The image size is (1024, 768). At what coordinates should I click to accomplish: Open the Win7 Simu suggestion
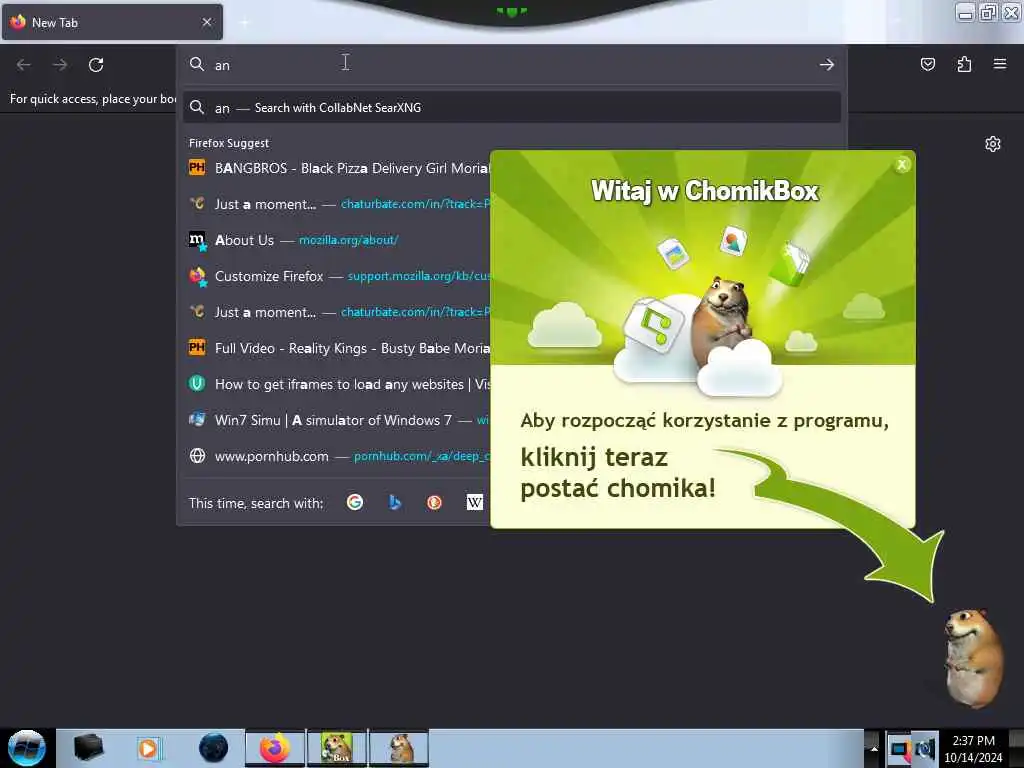[338, 421]
